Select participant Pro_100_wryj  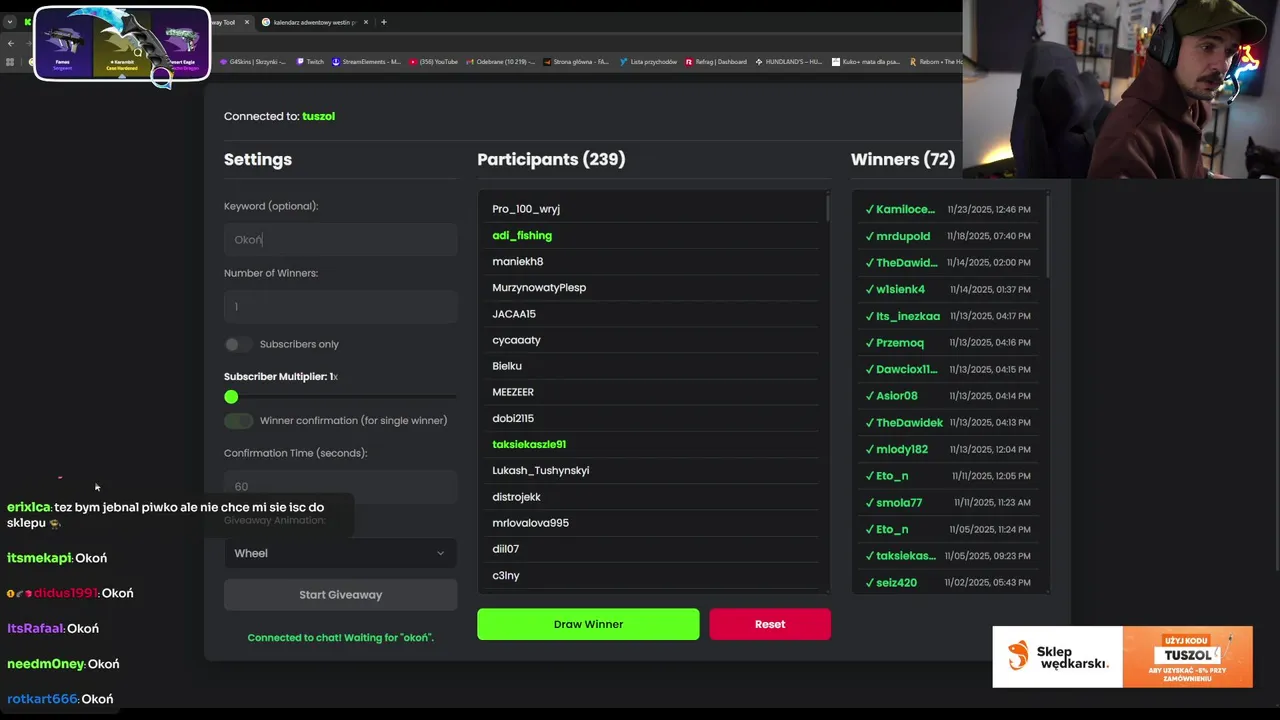pos(526,209)
